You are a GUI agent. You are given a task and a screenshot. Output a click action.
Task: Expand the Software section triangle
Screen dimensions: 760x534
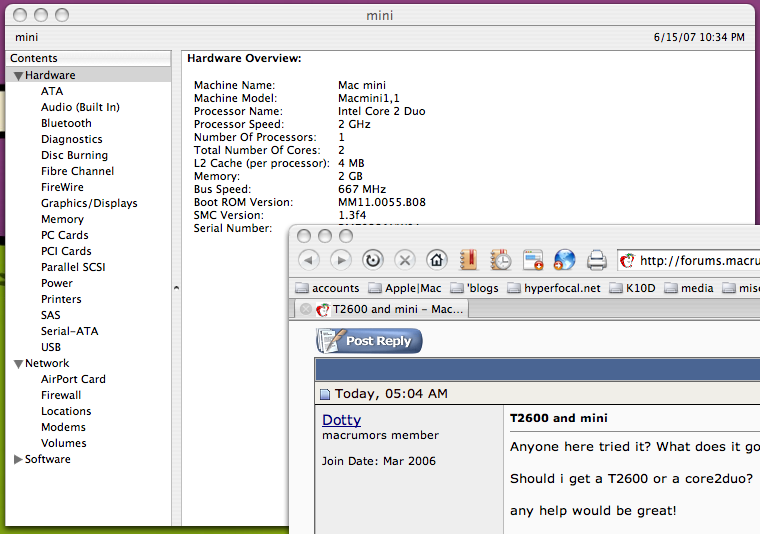pos(18,459)
